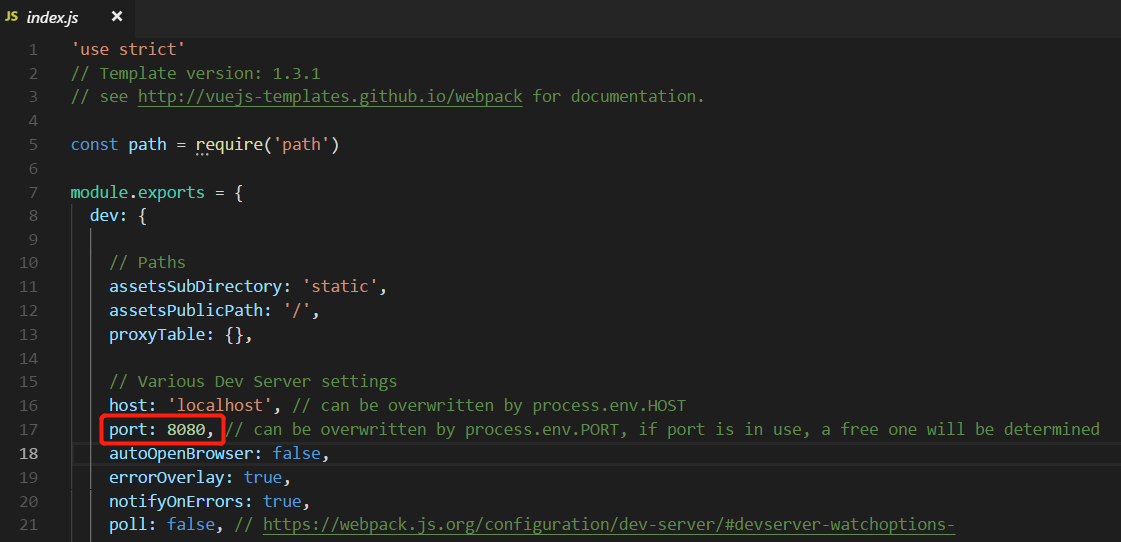
Task: Click line number 17 in gutter
Action: pyautogui.click(x=28, y=429)
